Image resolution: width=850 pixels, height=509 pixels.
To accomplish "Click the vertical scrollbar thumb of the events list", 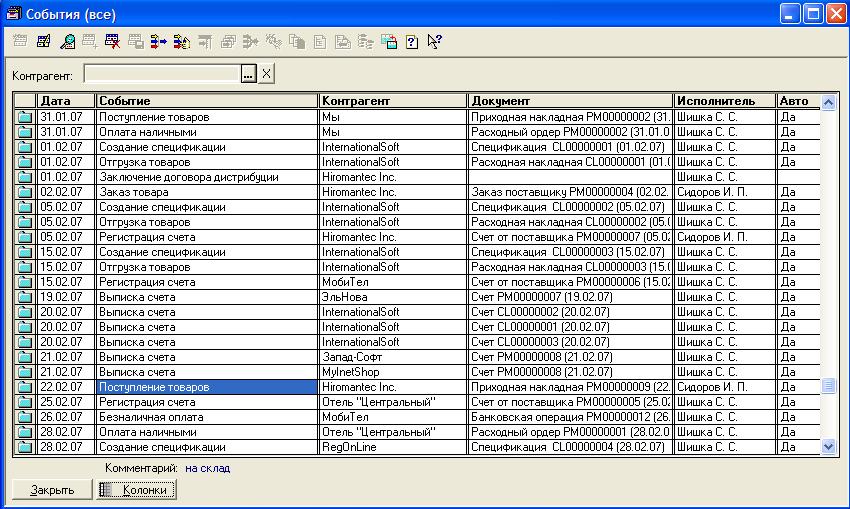I will tap(828, 385).
